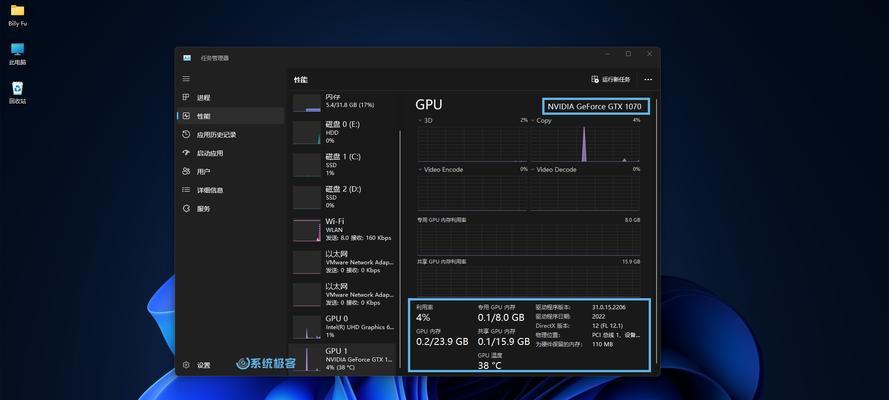Click the 110 MB reserved memory value
This screenshot has width=889, height=400.
(602, 344)
